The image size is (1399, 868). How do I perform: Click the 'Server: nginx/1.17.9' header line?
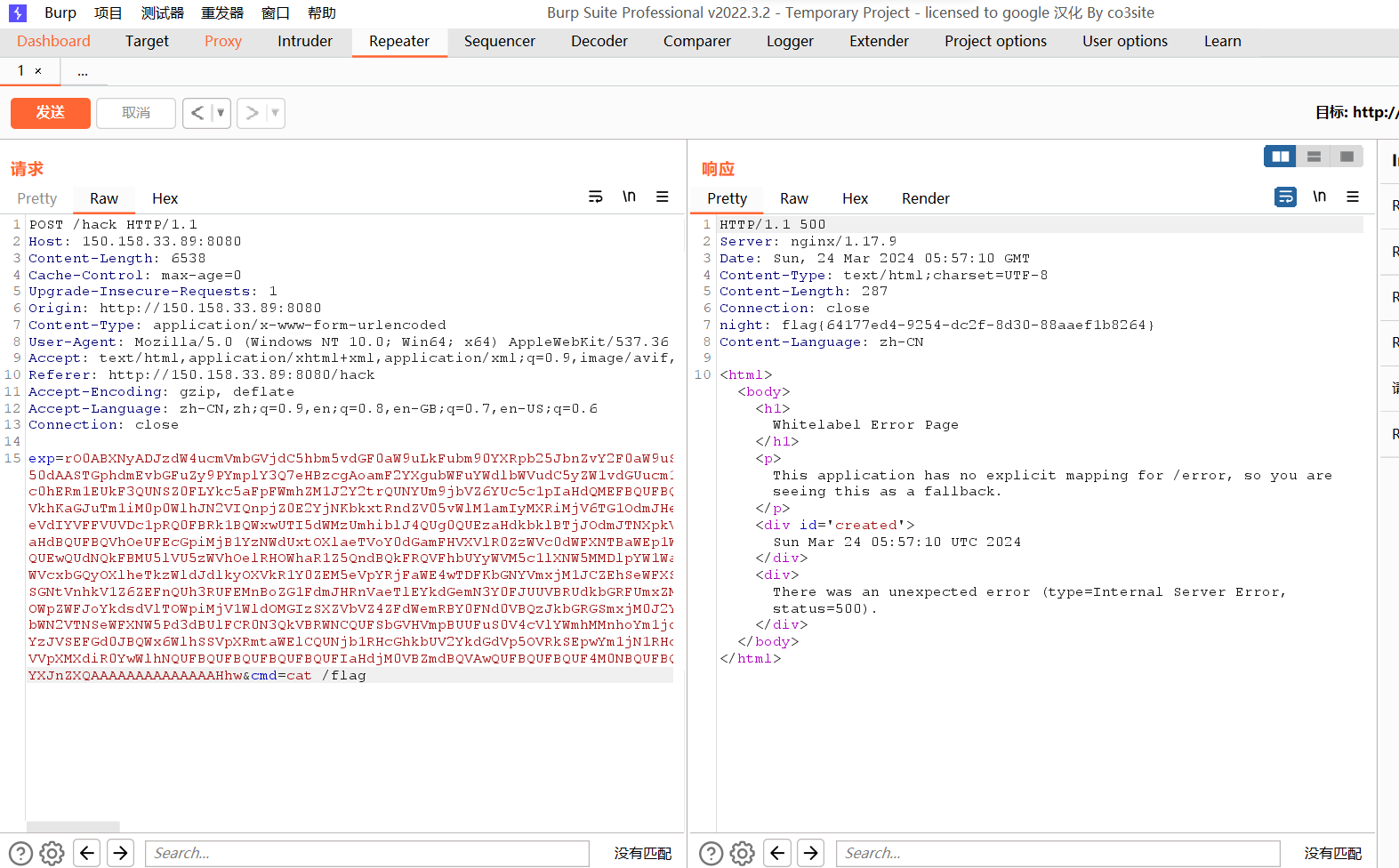pos(808,242)
